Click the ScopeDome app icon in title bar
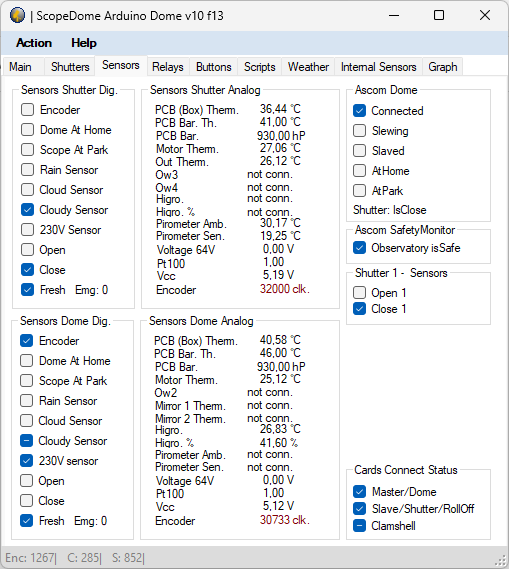The height and width of the screenshot is (569, 509). coord(17,16)
